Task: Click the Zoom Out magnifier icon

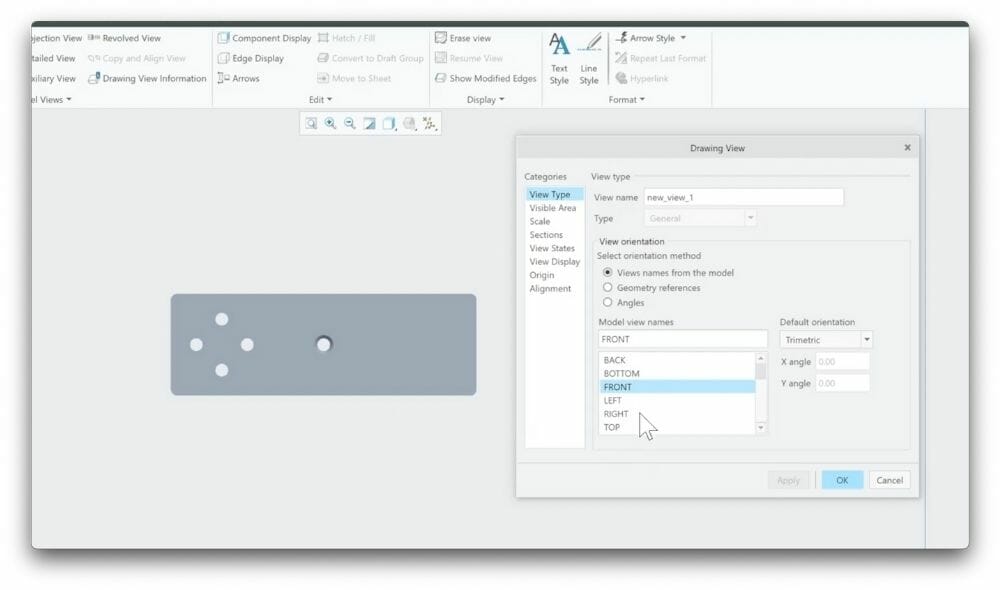Action: tap(348, 123)
